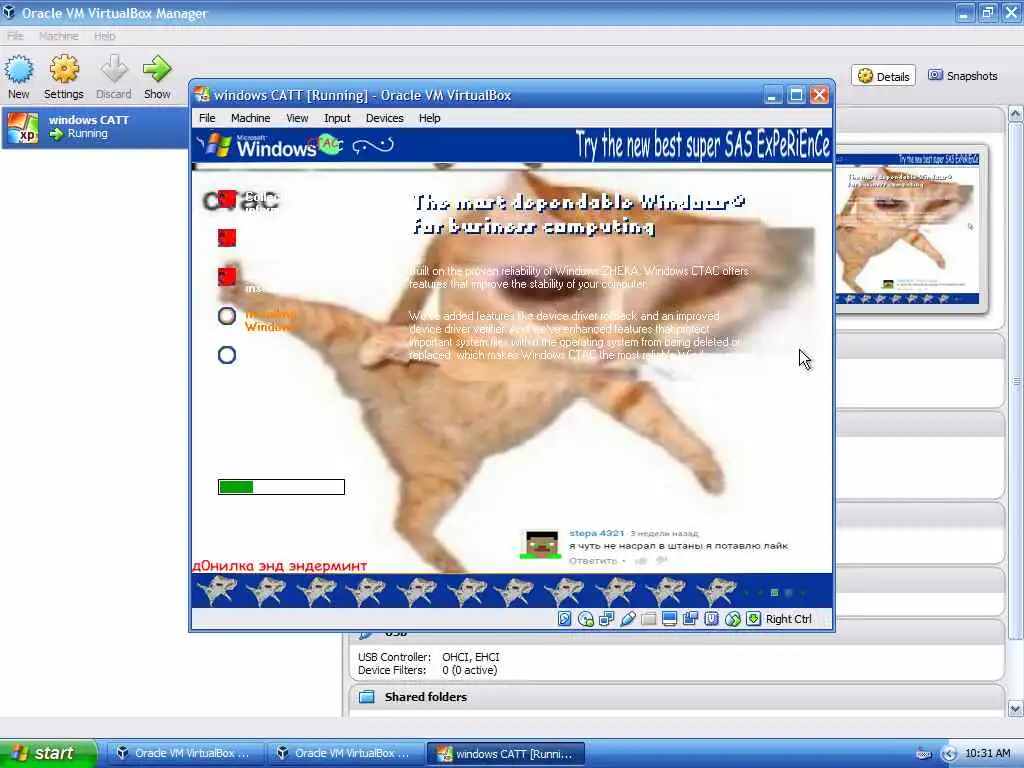Open the Devices menu
Image resolution: width=1024 pixels, height=768 pixels.
click(385, 118)
